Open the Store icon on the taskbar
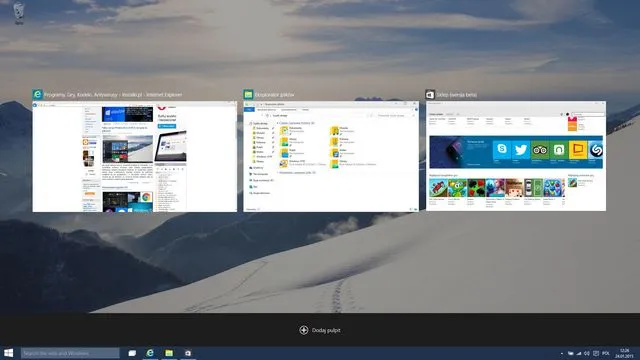The height and width of the screenshot is (360, 640). pos(188,353)
